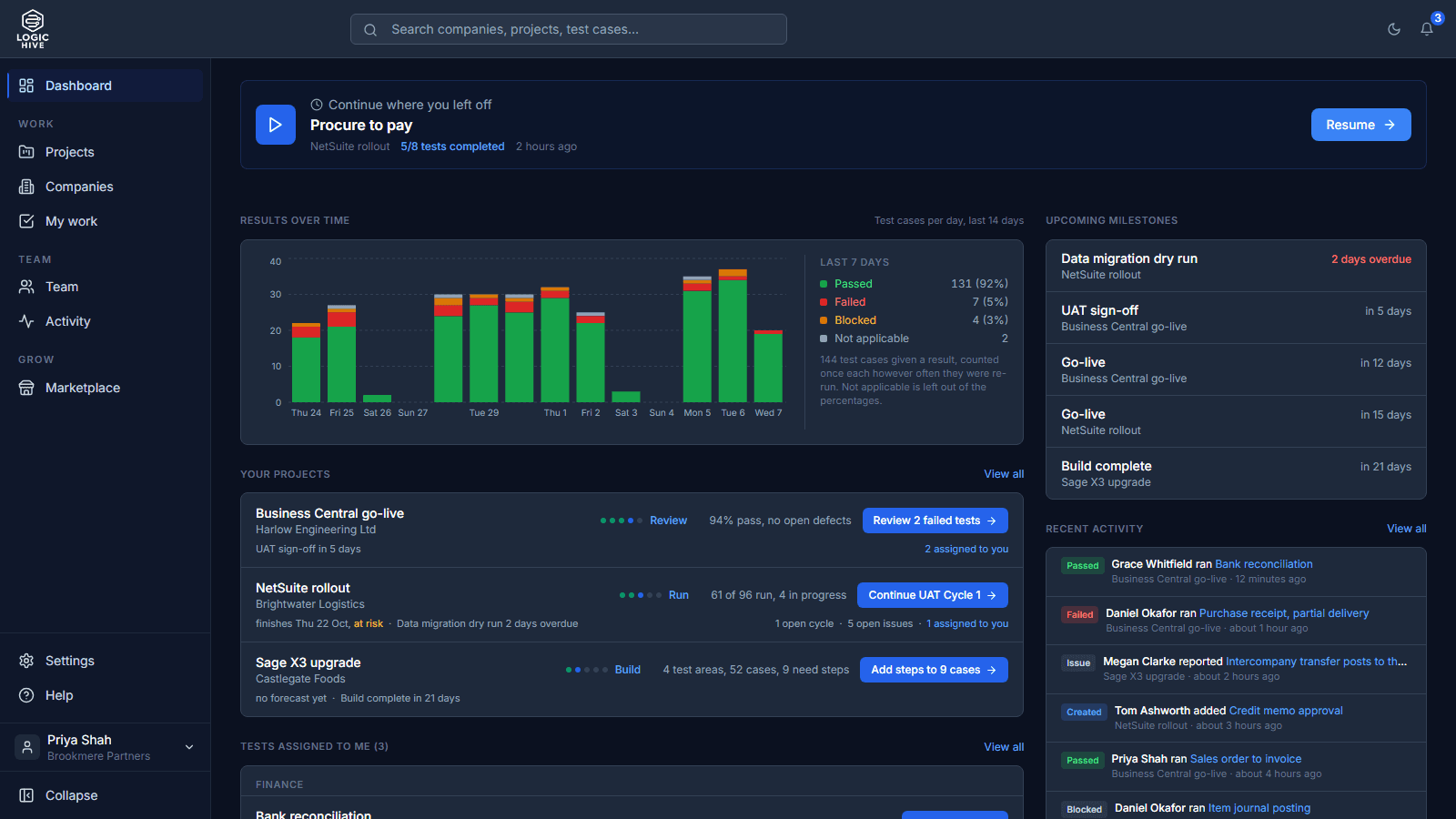Viewport: 1456px width, 819px height.
Task: Click 2 assigned to you link
Action: pyautogui.click(x=966, y=549)
